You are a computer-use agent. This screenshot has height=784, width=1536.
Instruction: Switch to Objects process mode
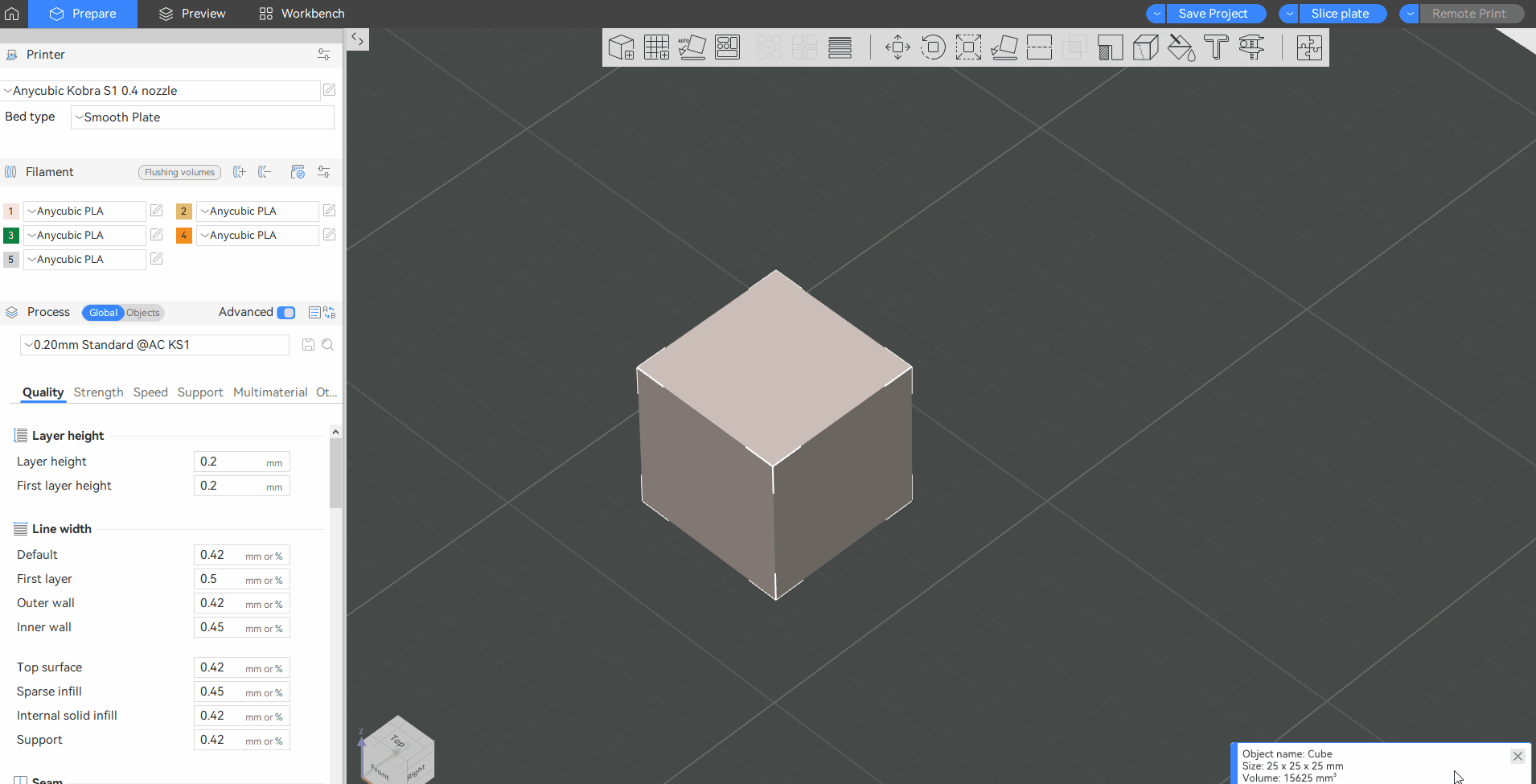tap(143, 313)
